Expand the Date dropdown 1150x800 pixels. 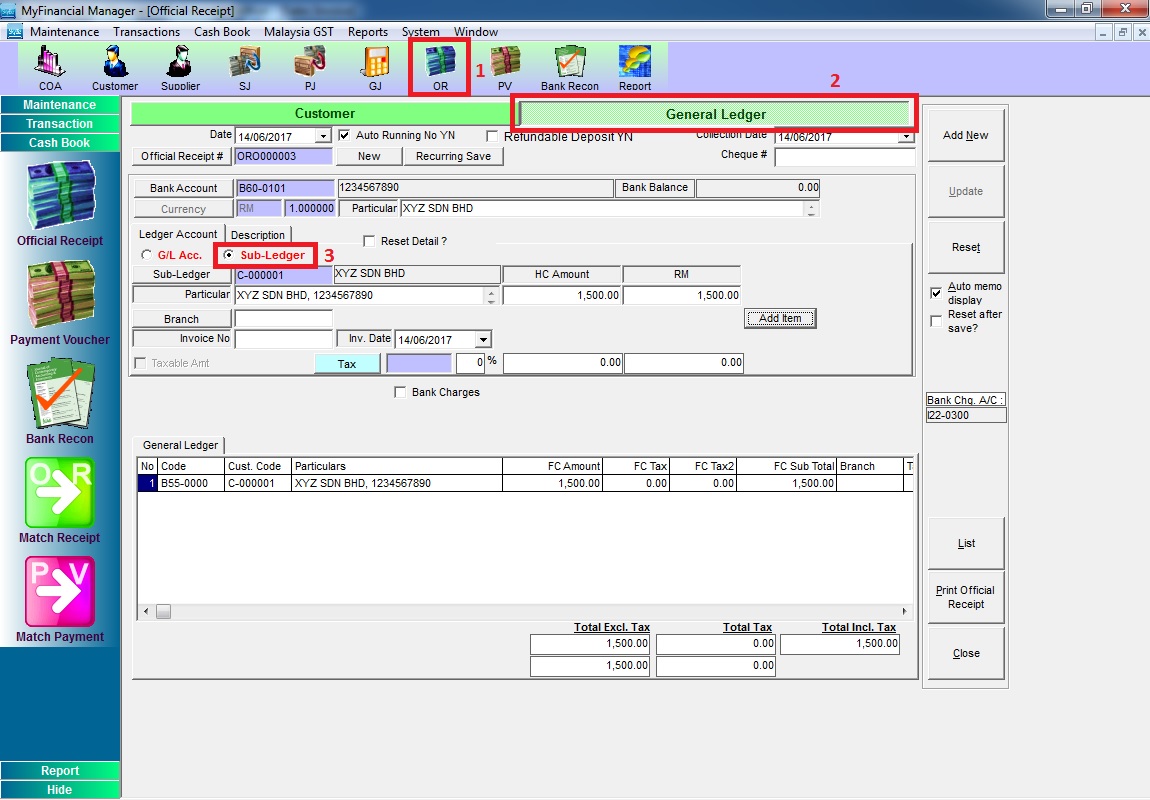[x=322, y=136]
